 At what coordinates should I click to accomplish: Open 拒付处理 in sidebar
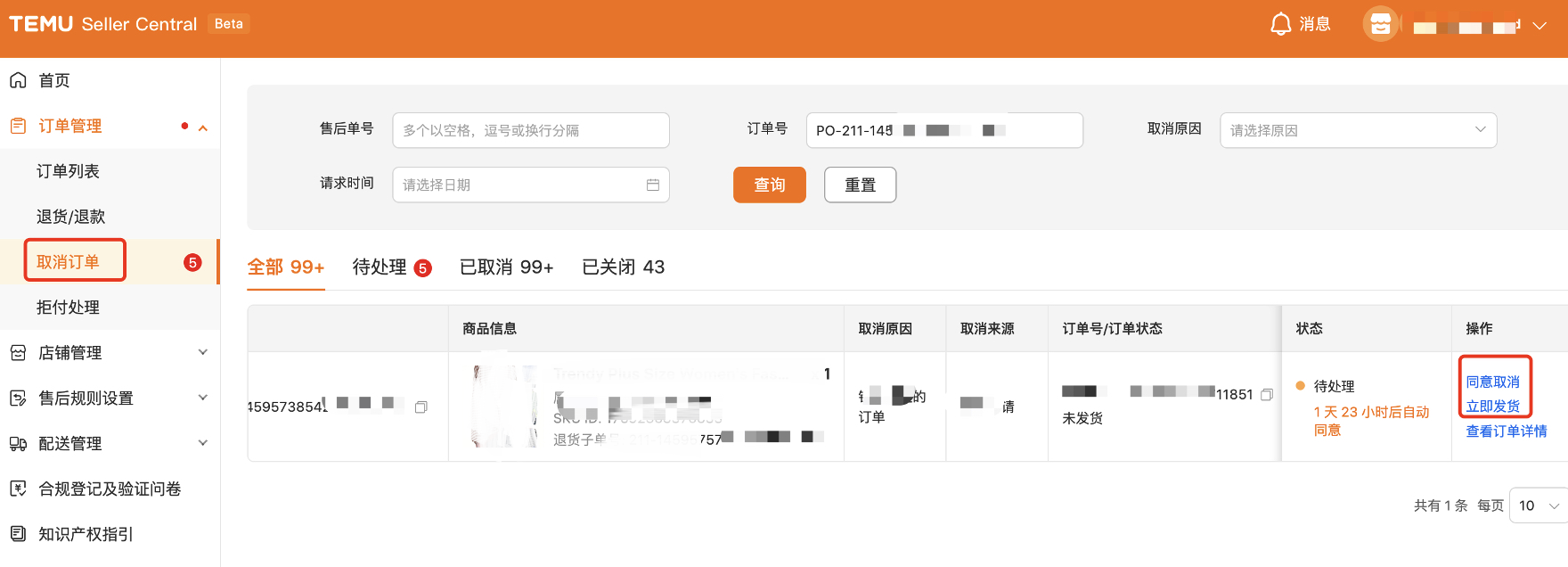pyautogui.click(x=68, y=308)
